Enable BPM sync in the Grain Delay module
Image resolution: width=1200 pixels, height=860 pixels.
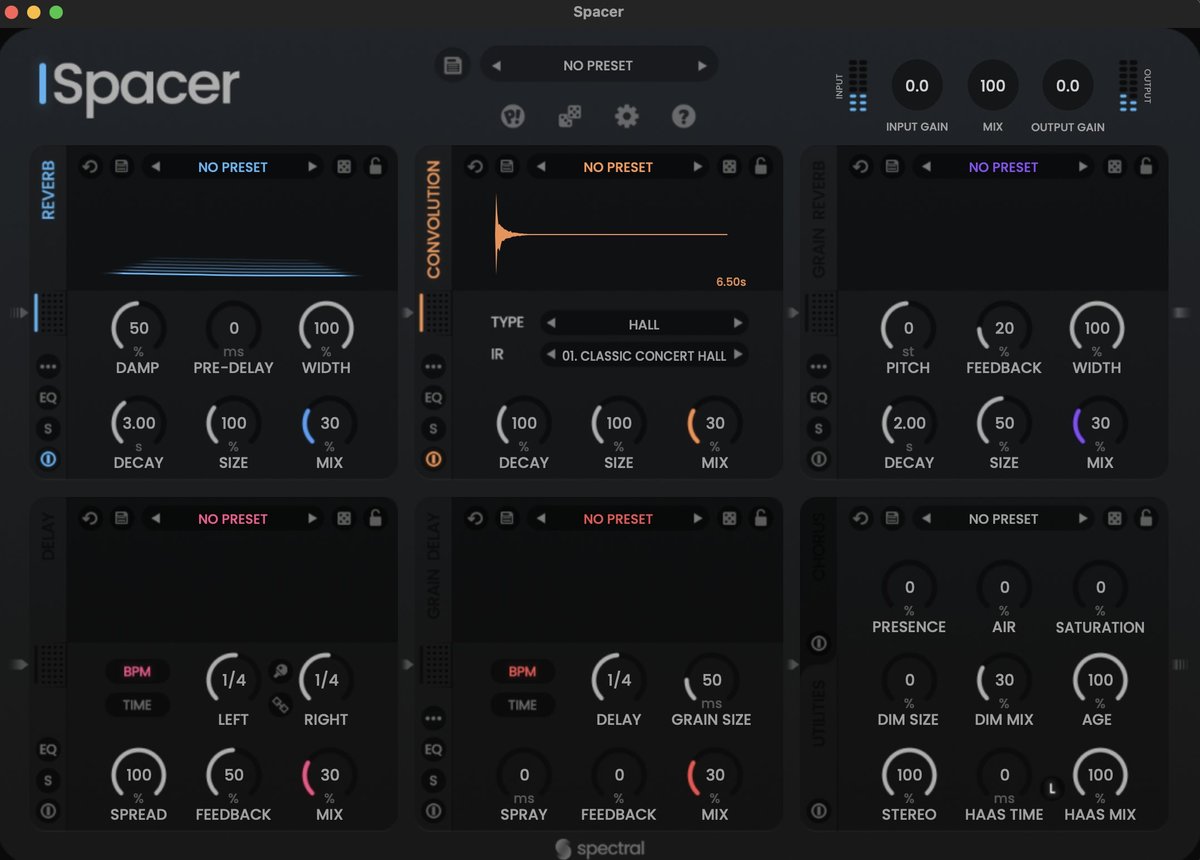[523, 671]
